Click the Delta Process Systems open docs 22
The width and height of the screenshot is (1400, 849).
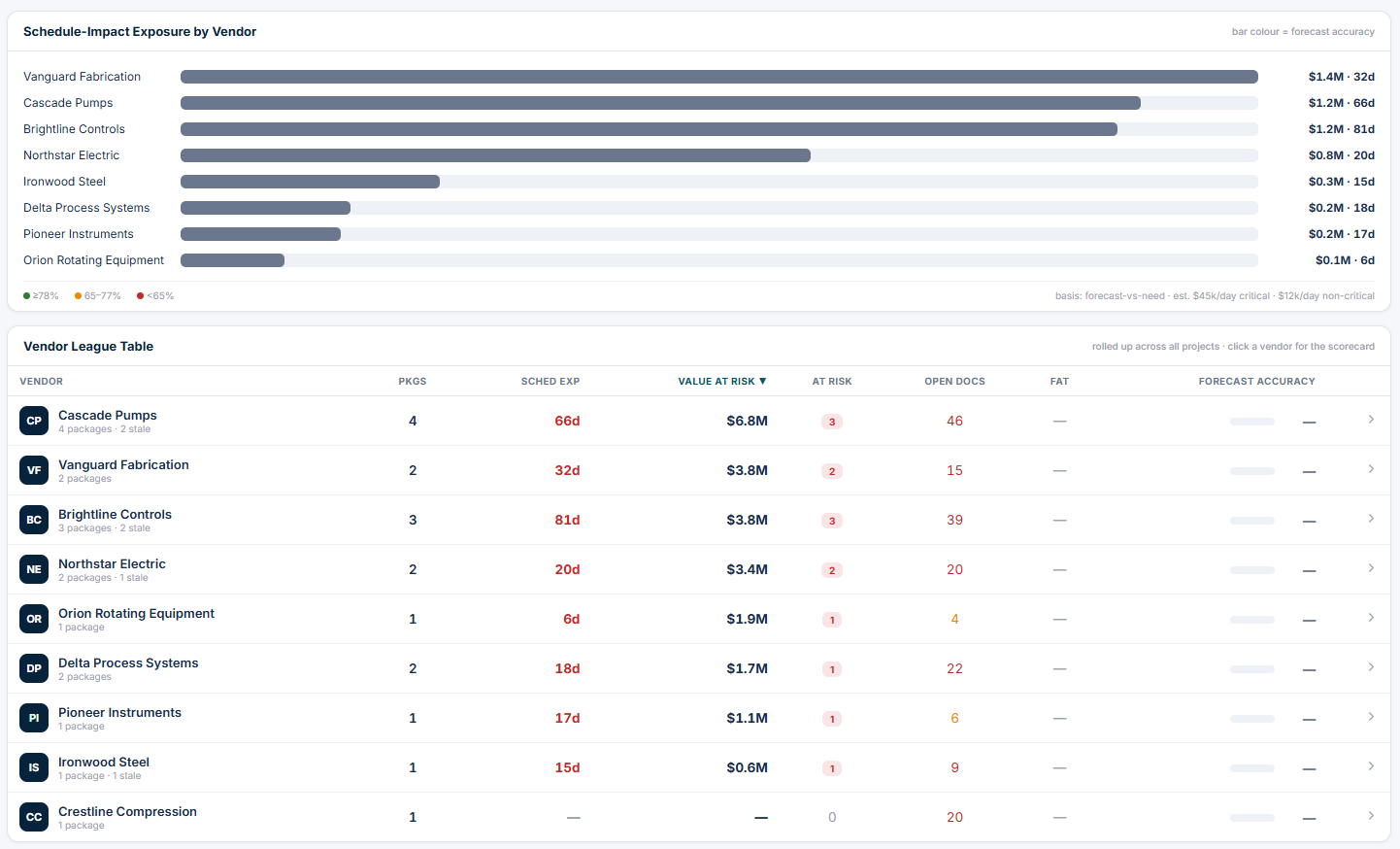(954, 668)
